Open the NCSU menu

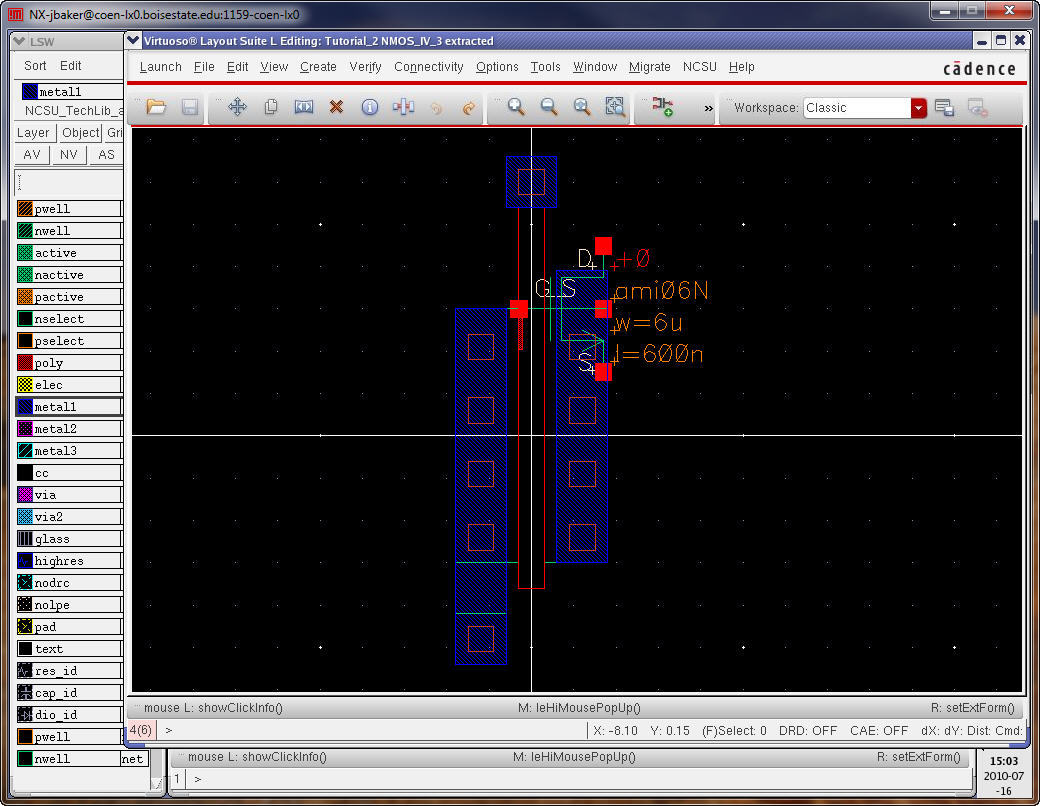pyautogui.click(x=699, y=67)
